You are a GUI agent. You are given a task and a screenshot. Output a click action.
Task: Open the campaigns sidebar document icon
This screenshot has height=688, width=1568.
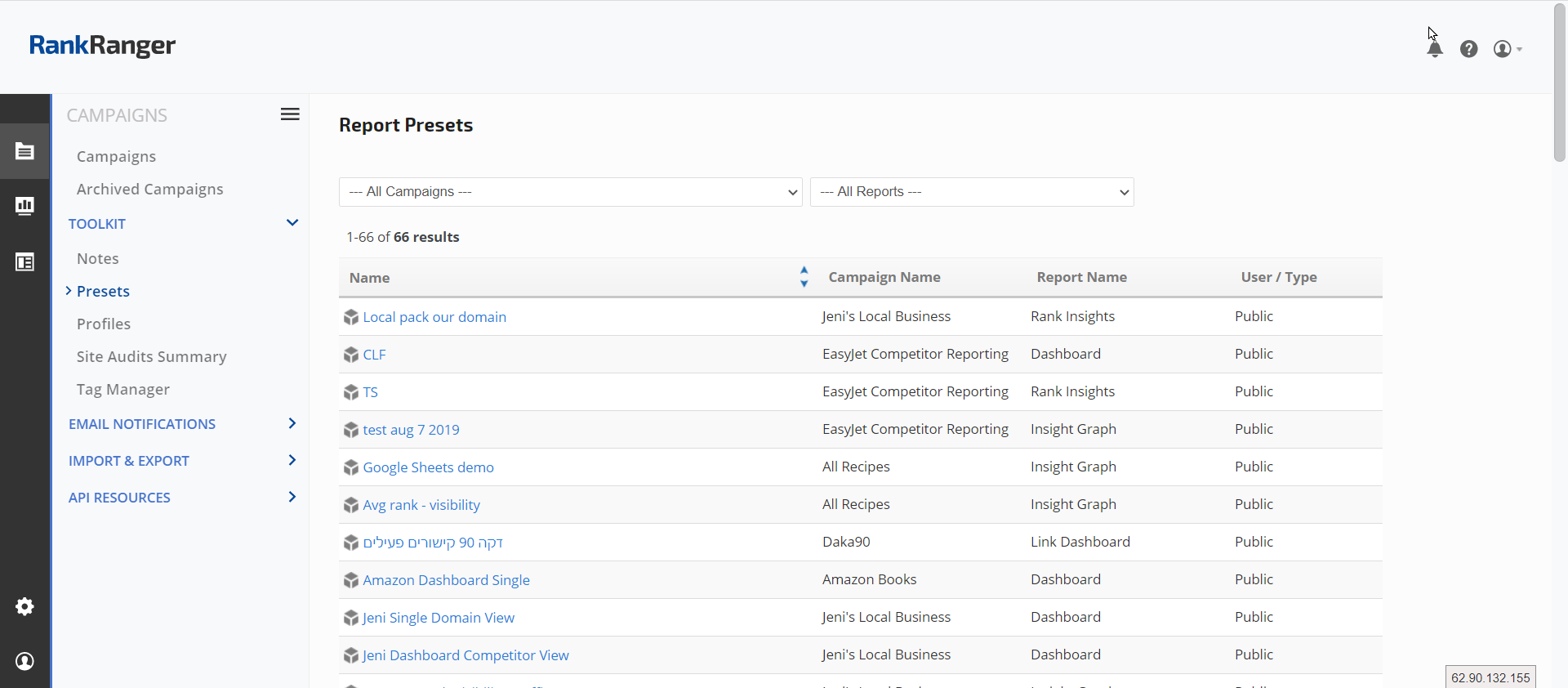[24, 151]
